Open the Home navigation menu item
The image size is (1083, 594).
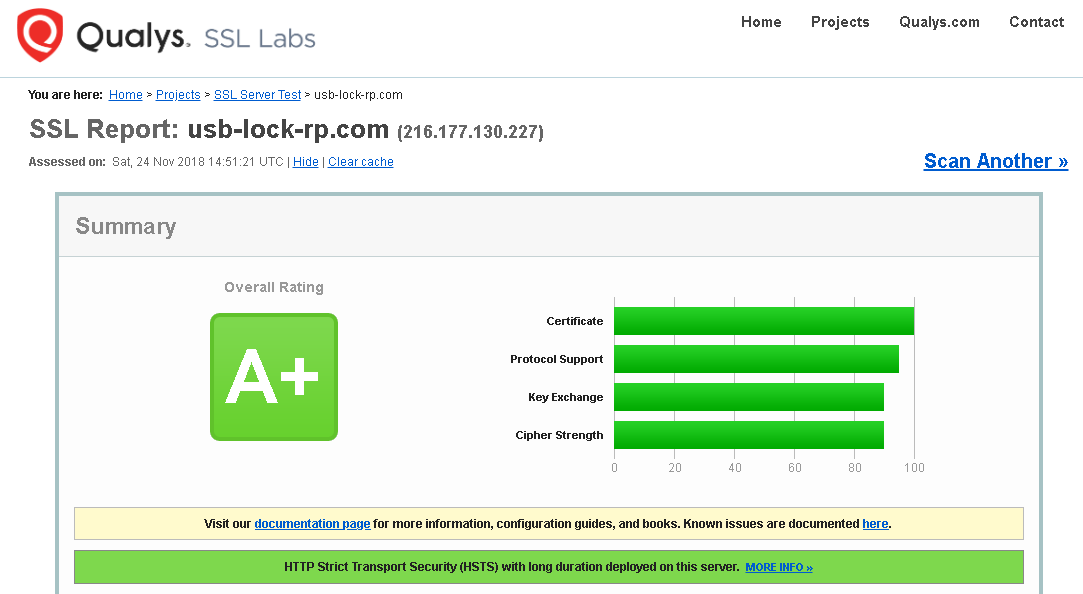coord(761,22)
